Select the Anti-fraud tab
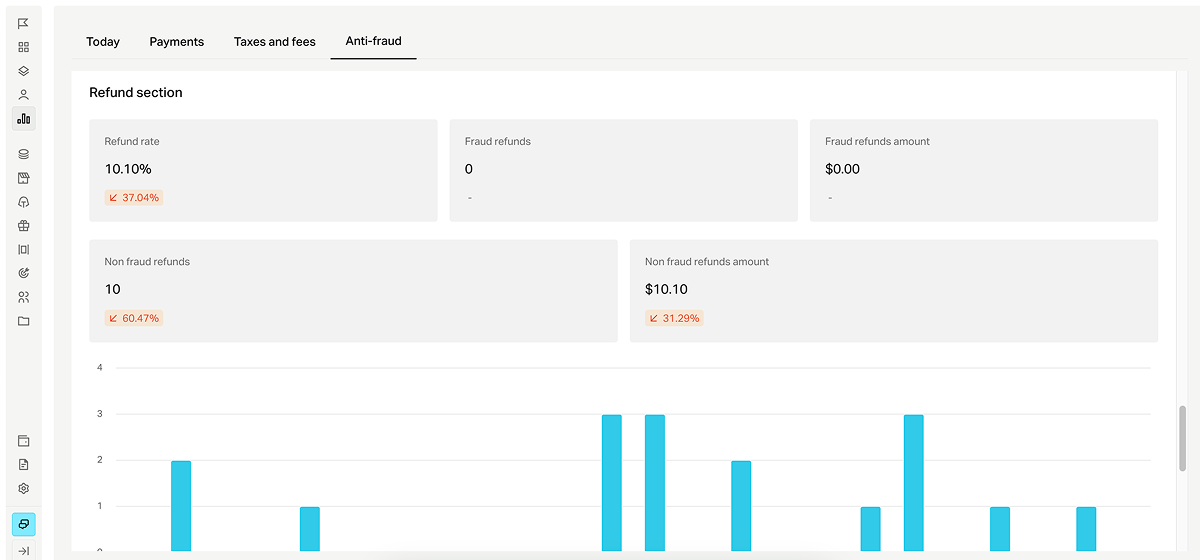This screenshot has height=560, width=1200. (374, 41)
